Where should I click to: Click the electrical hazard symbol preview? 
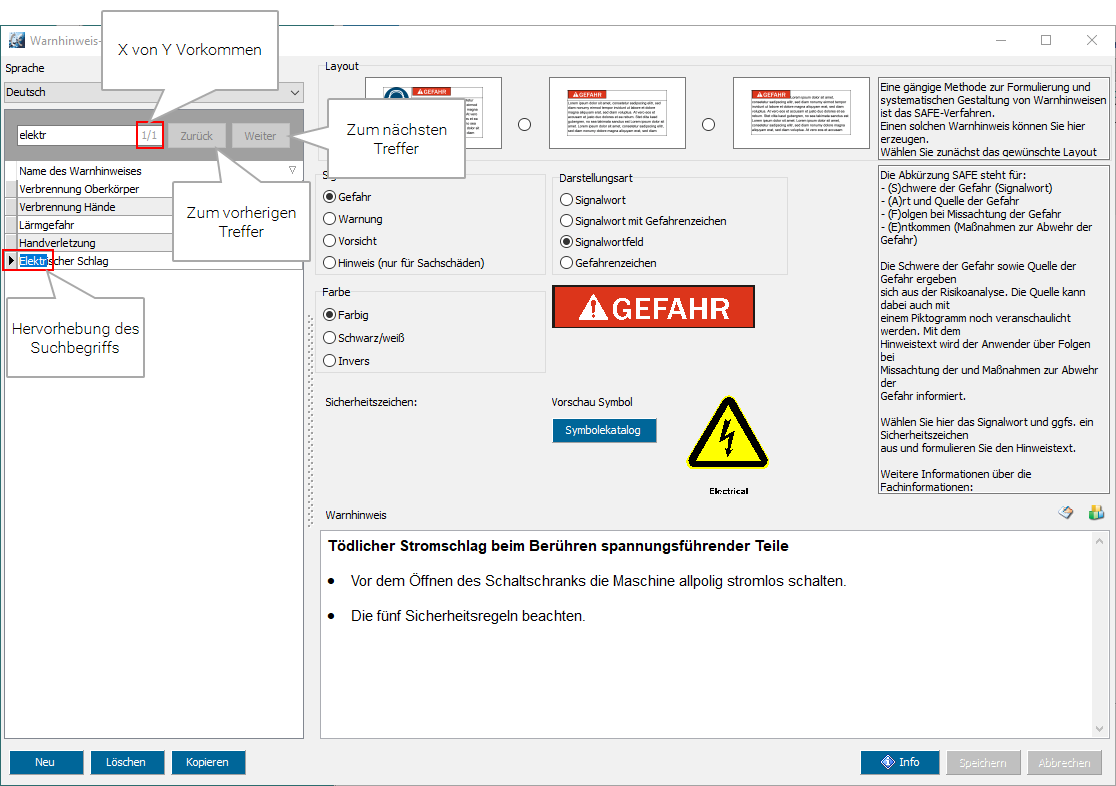(x=727, y=435)
